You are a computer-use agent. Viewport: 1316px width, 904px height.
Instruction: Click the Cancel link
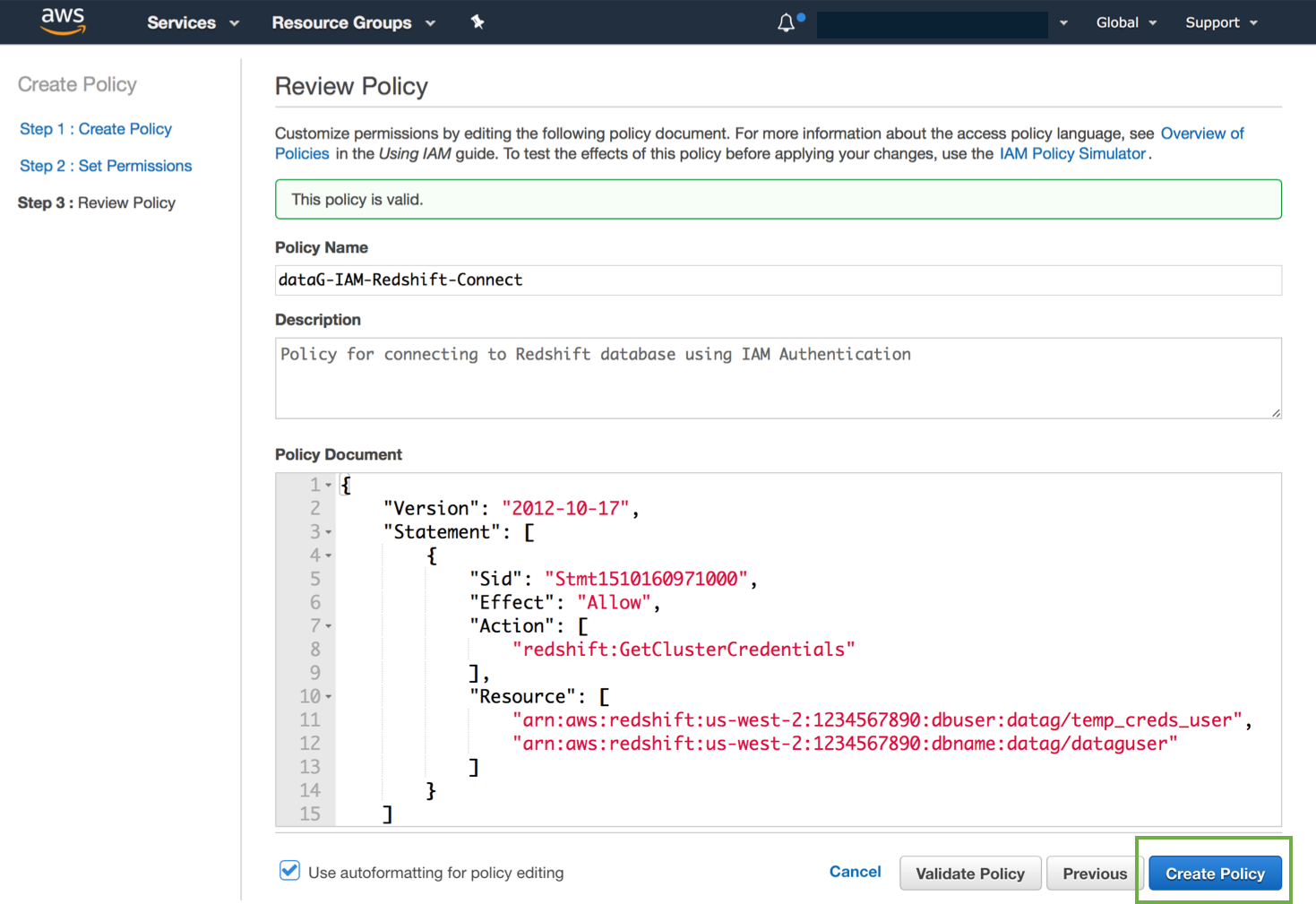click(855, 872)
